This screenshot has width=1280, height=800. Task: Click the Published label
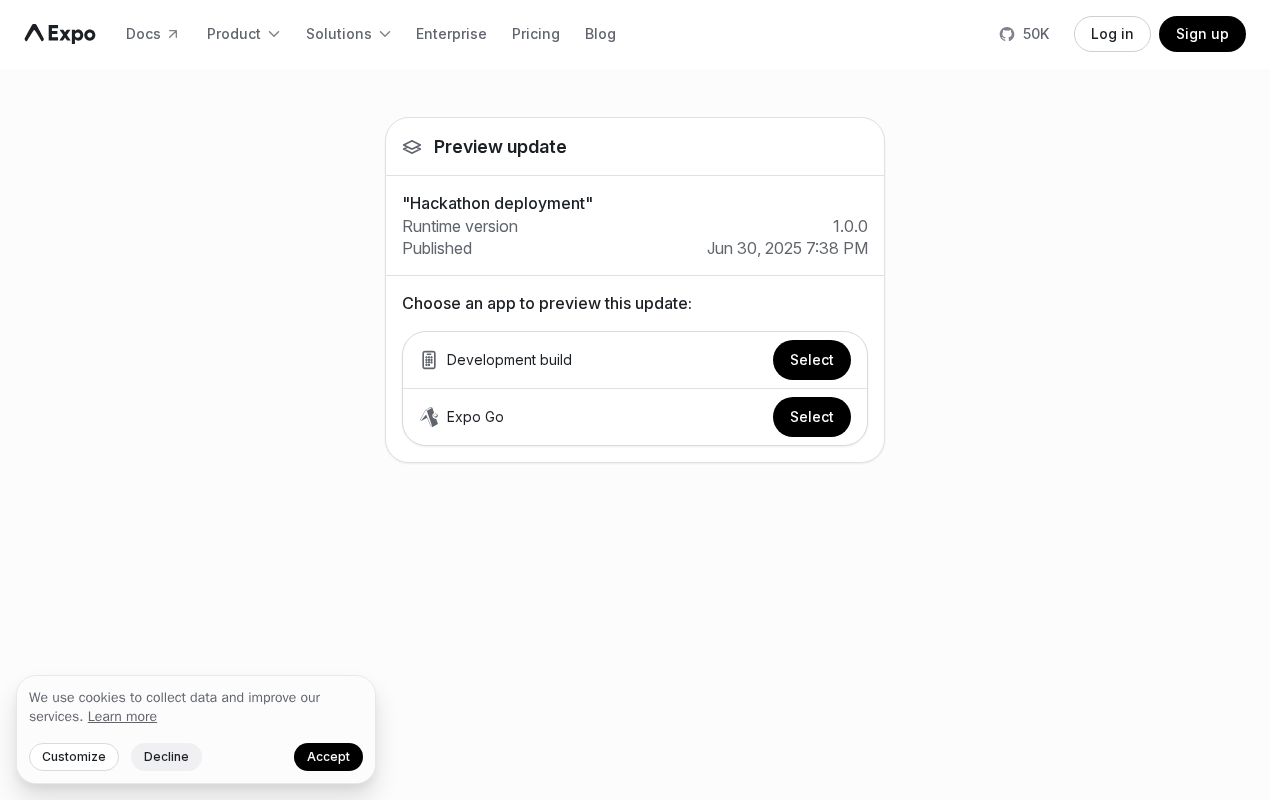[437, 248]
